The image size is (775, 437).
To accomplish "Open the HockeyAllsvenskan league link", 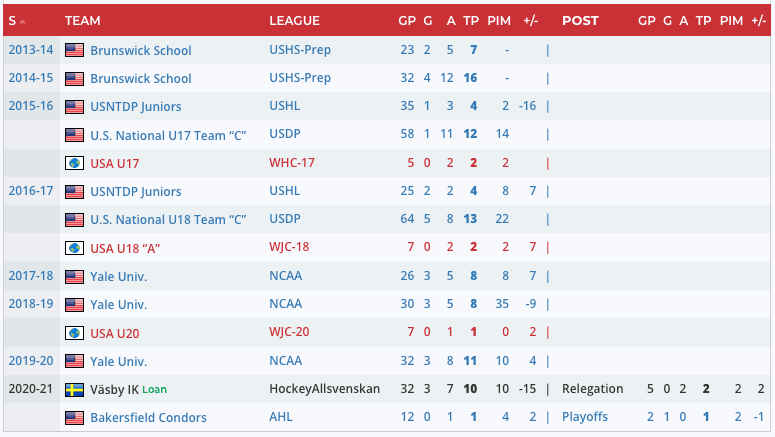I will (x=324, y=389).
